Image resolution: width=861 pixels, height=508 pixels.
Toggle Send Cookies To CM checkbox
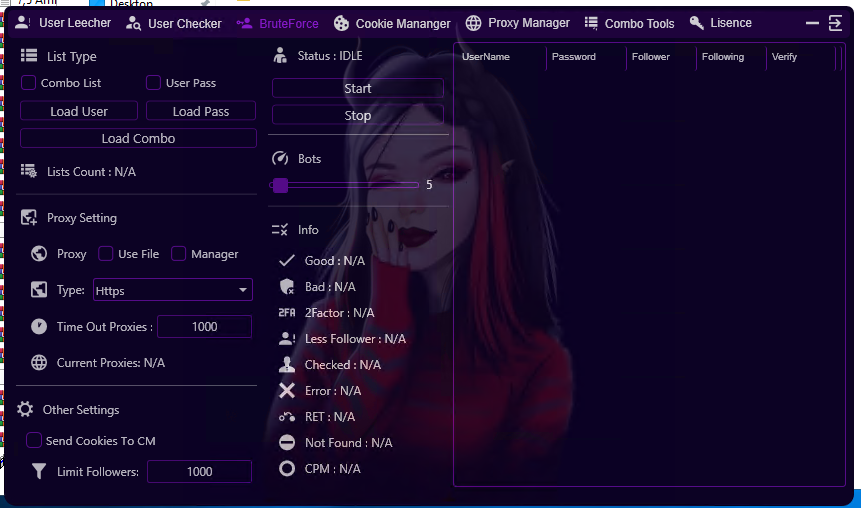34,440
